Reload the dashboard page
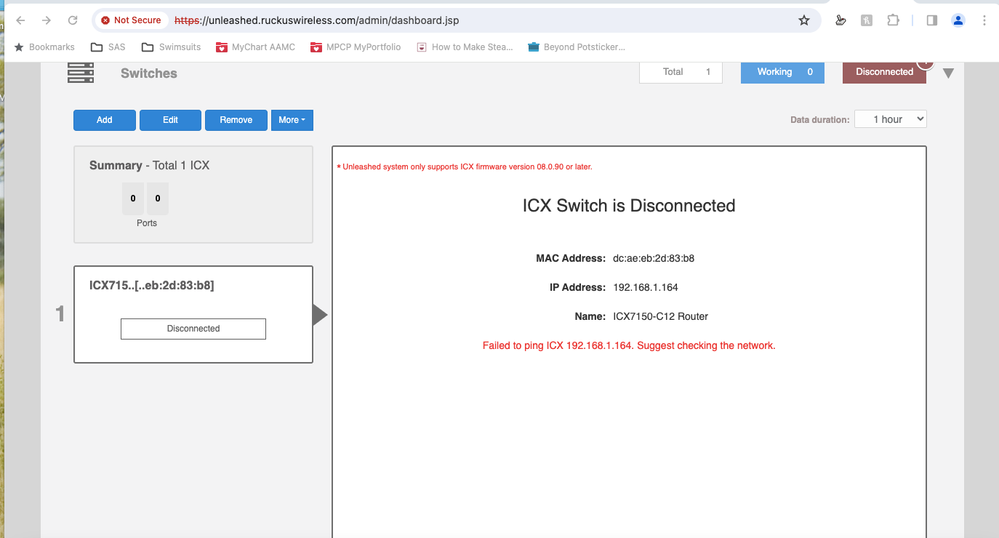Image resolution: width=999 pixels, height=538 pixels. pos(72,20)
